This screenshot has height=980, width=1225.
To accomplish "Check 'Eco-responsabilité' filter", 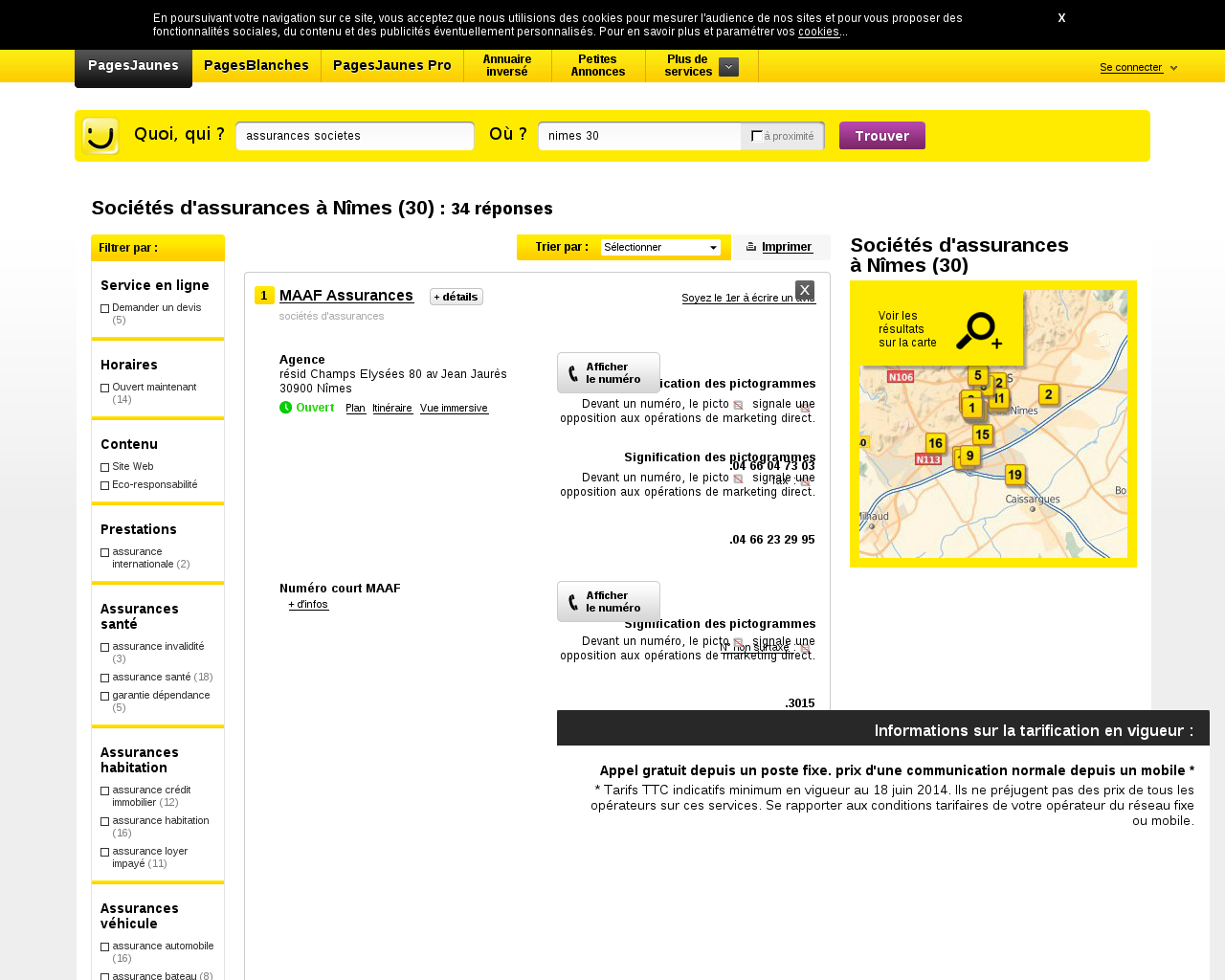I will click(105, 485).
